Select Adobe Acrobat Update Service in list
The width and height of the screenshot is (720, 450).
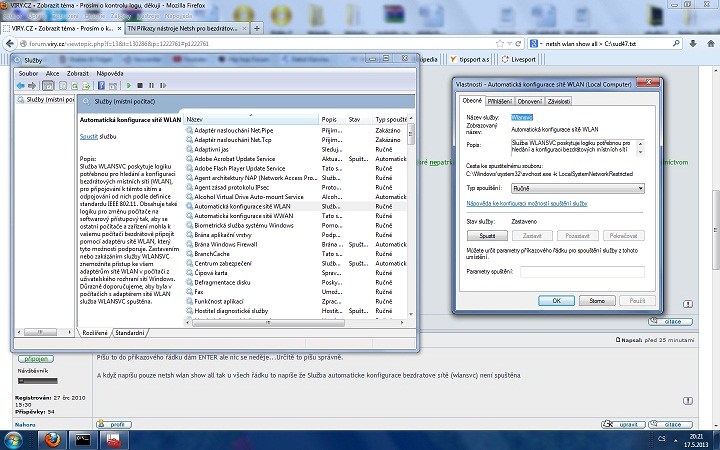[x=236, y=158]
